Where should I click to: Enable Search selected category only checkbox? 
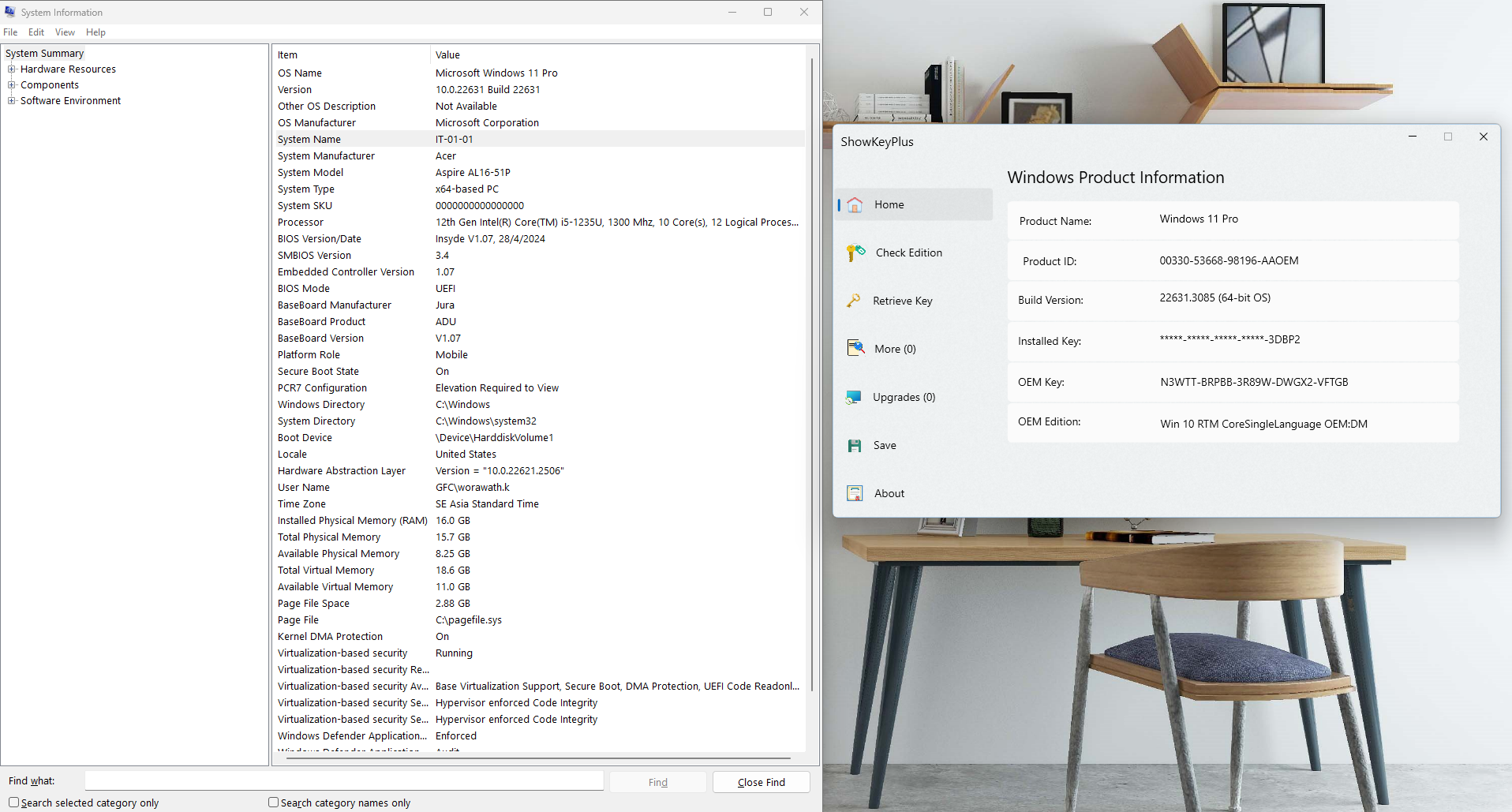(13, 803)
